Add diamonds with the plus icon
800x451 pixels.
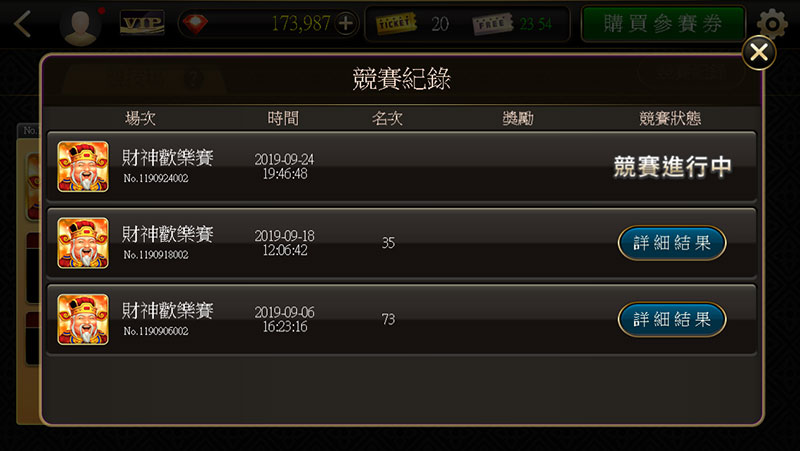coord(346,23)
